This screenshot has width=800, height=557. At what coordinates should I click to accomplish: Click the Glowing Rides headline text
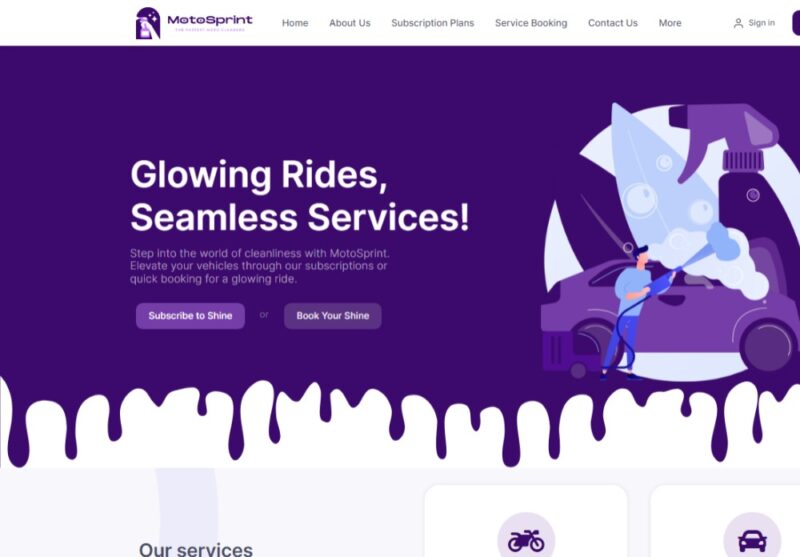pyautogui.click(x=259, y=174)
